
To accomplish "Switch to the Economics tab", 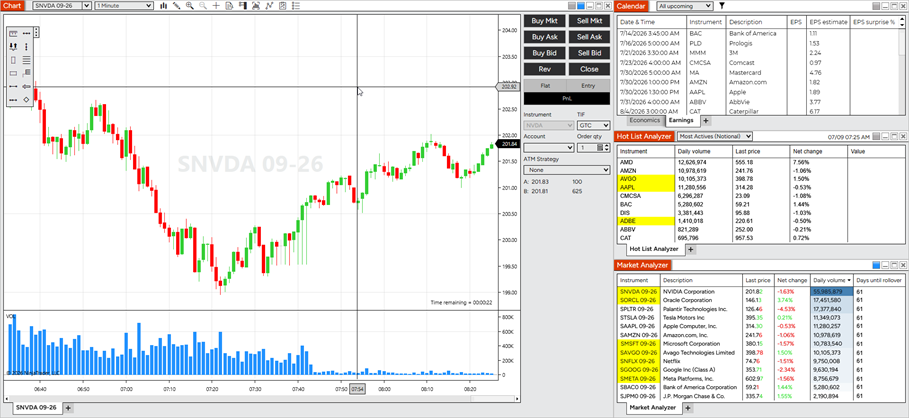I will pyautogui.click(x=645, y=120).
